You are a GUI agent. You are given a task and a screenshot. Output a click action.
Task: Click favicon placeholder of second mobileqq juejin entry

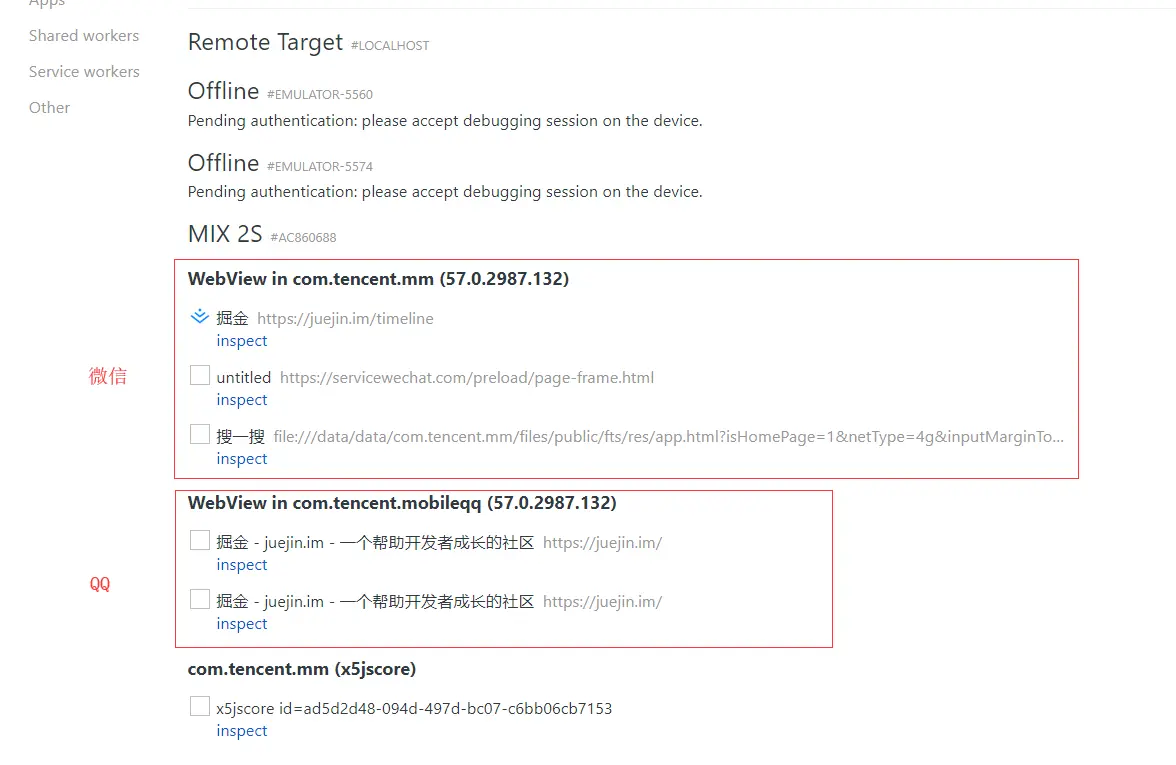[x=200, y=599]
